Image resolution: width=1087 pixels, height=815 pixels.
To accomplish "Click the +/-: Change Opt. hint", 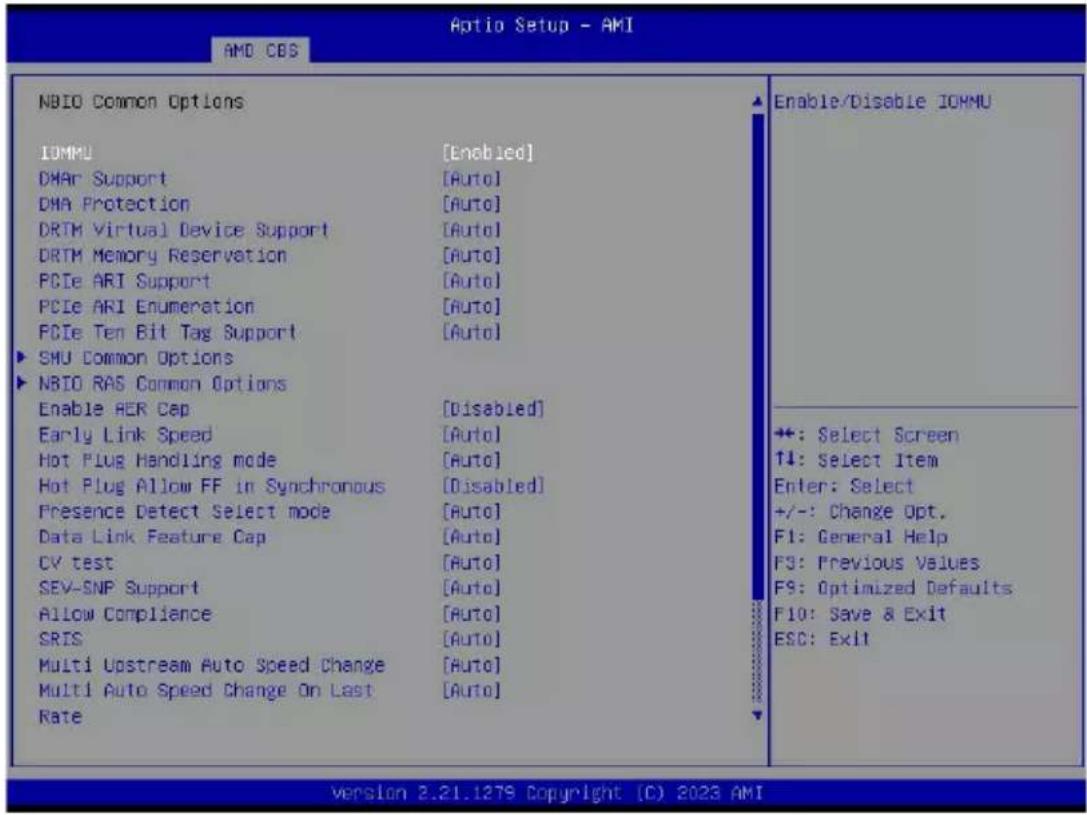I will point(860,512).
